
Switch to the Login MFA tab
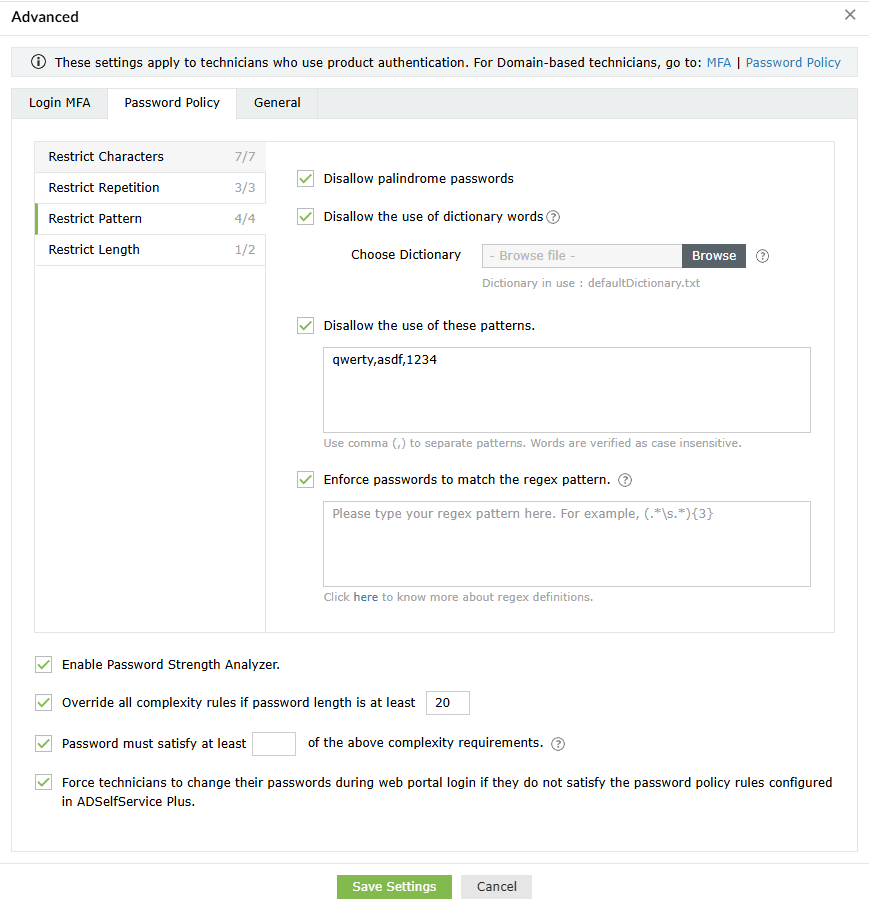click(59, 102)
